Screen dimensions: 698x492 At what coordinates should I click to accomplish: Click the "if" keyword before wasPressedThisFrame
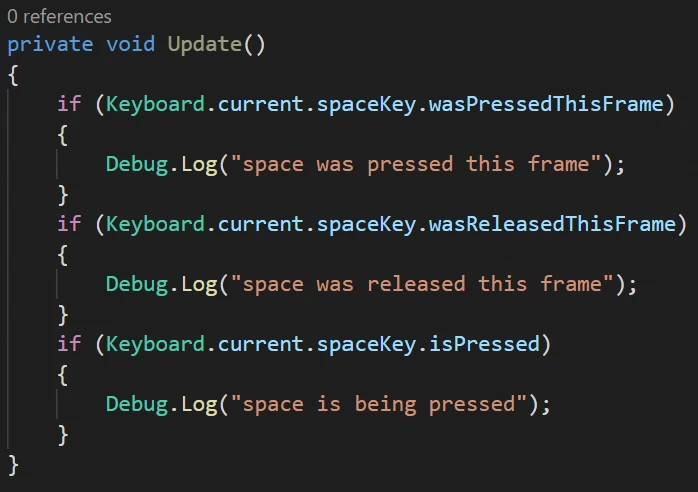click(x=69, y=104)
